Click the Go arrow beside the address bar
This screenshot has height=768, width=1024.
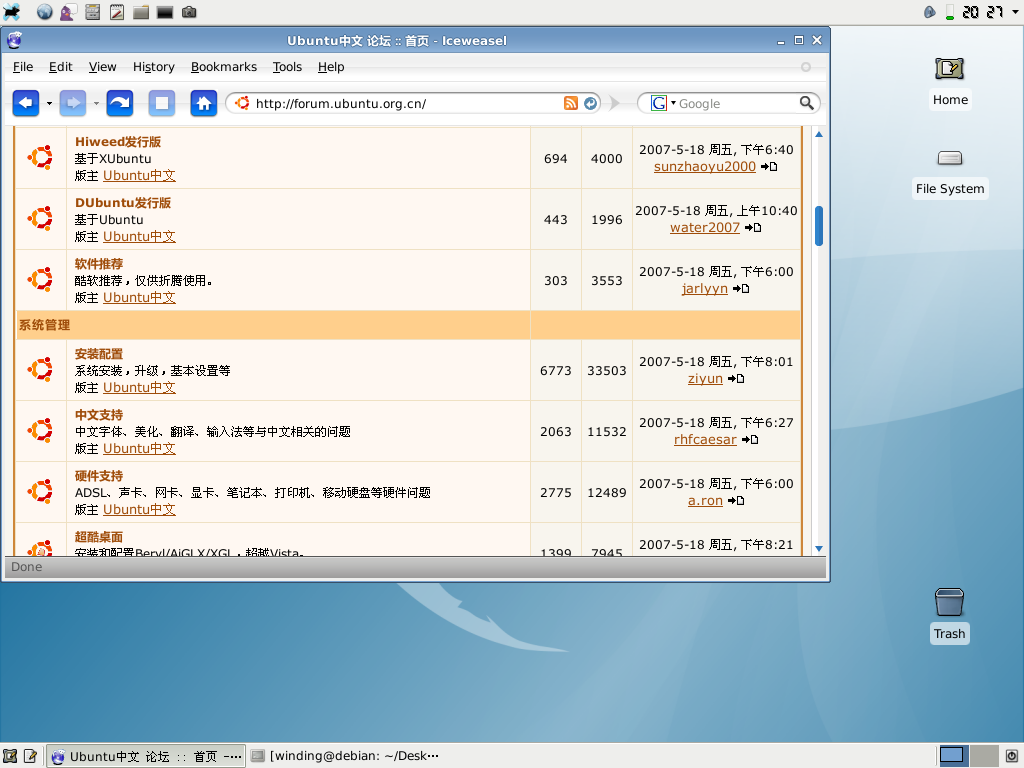click(615, 103)
